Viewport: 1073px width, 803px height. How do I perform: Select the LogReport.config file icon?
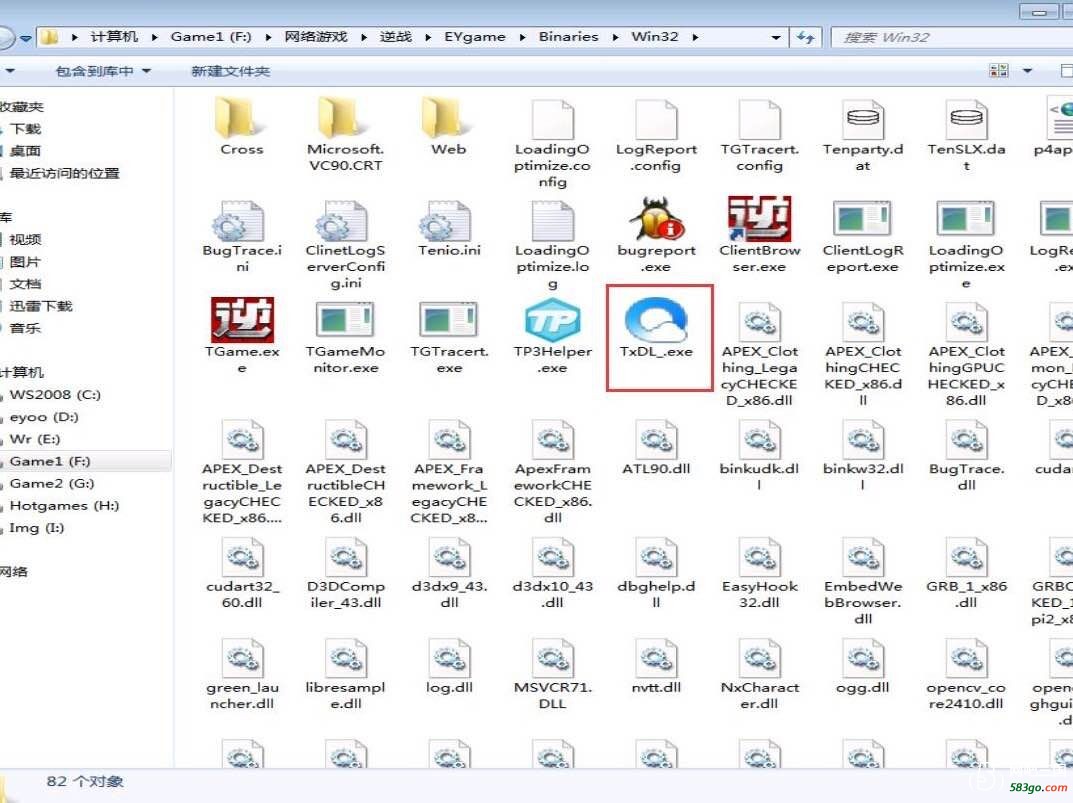pos(656,119)
